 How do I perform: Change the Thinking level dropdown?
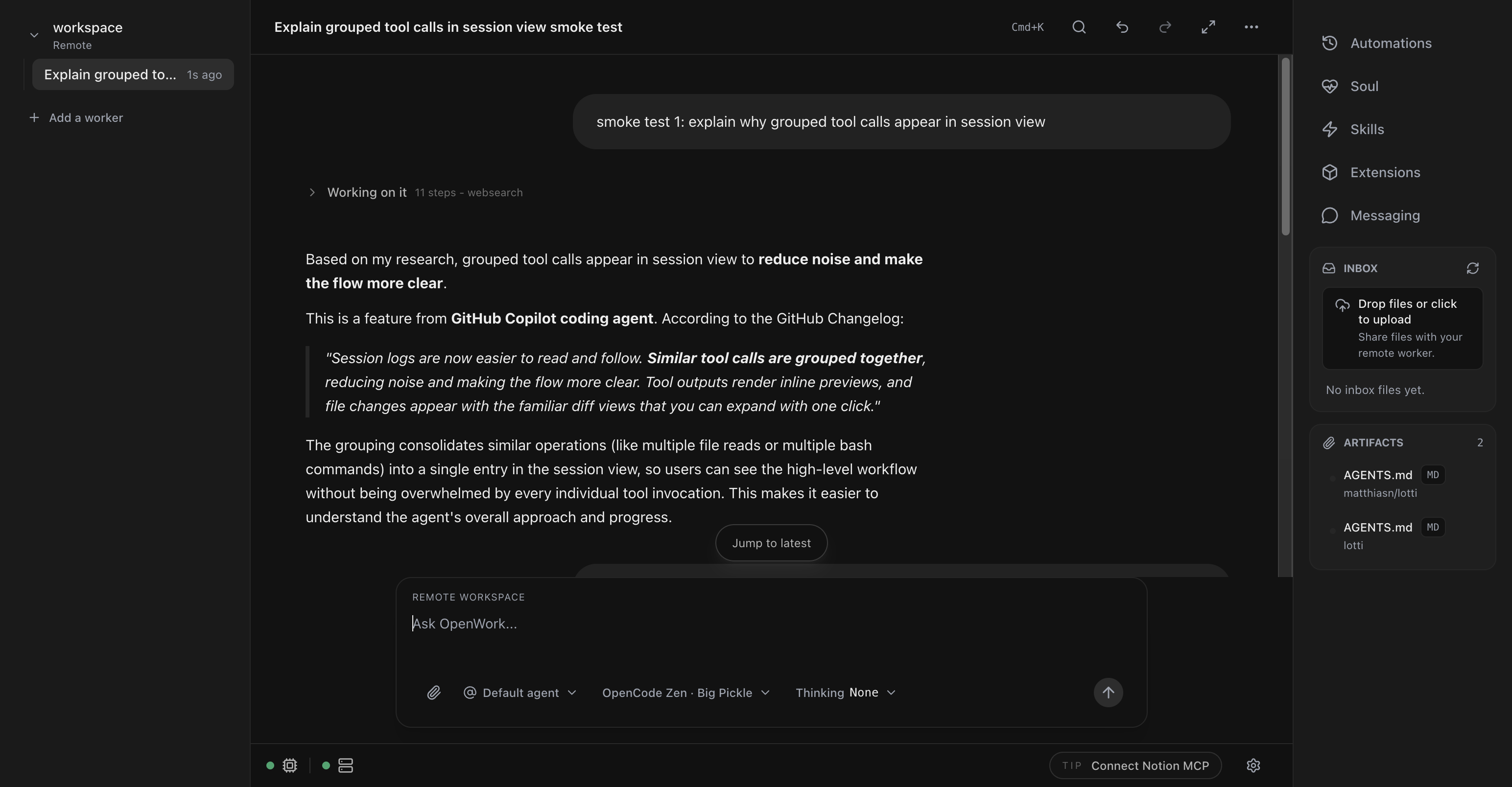pyautogui.click(x=845, y=693)
